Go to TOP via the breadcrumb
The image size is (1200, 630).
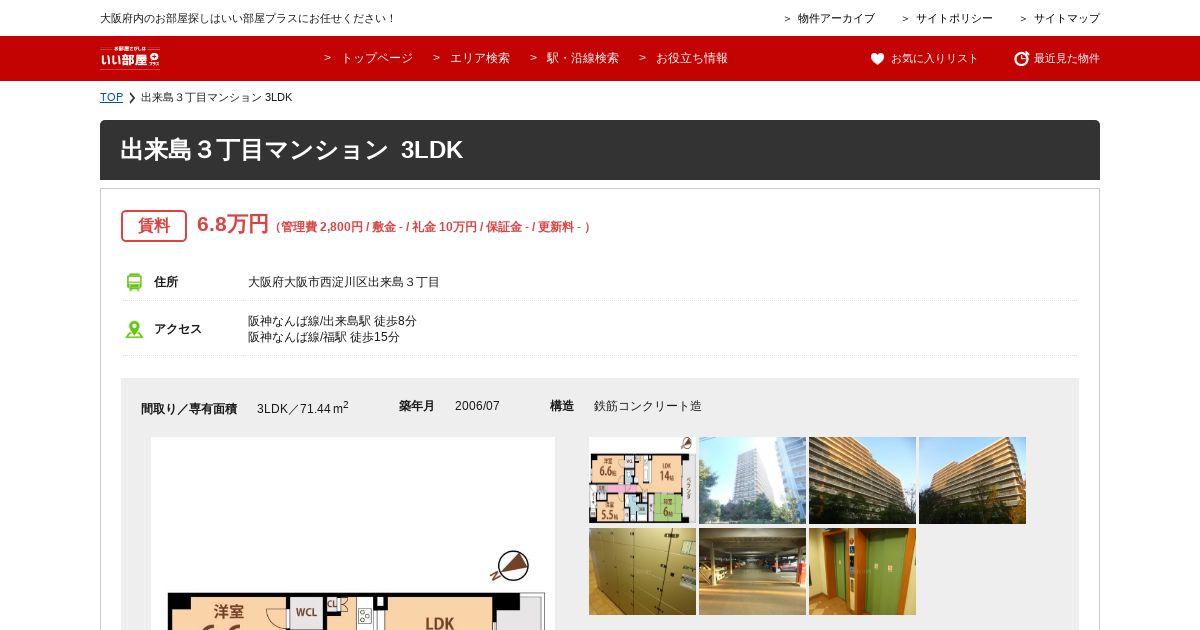[x=111, y=97]
